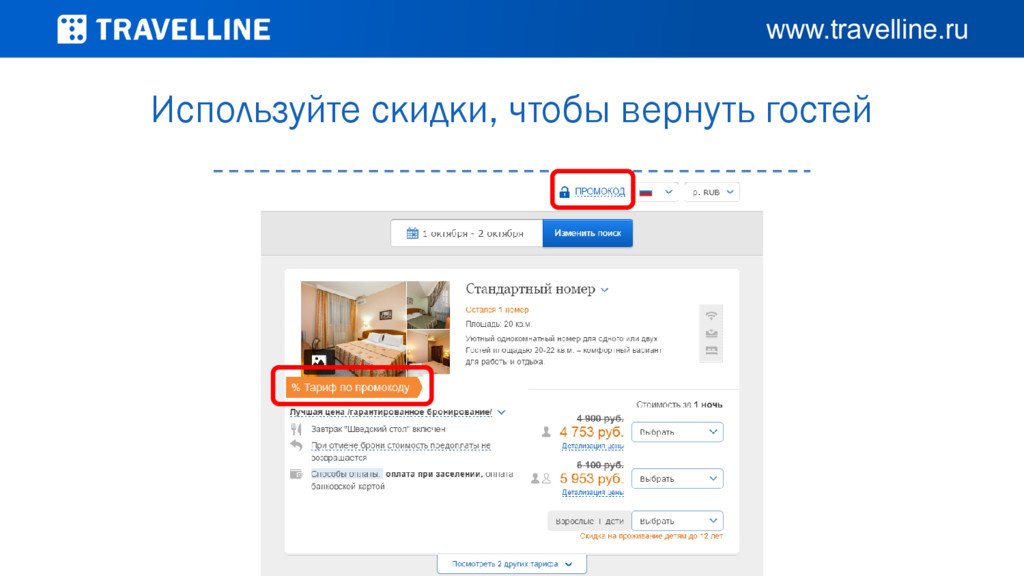
Task: Open the main bedroom photo thumbnail
Action: tap(353, 327)
